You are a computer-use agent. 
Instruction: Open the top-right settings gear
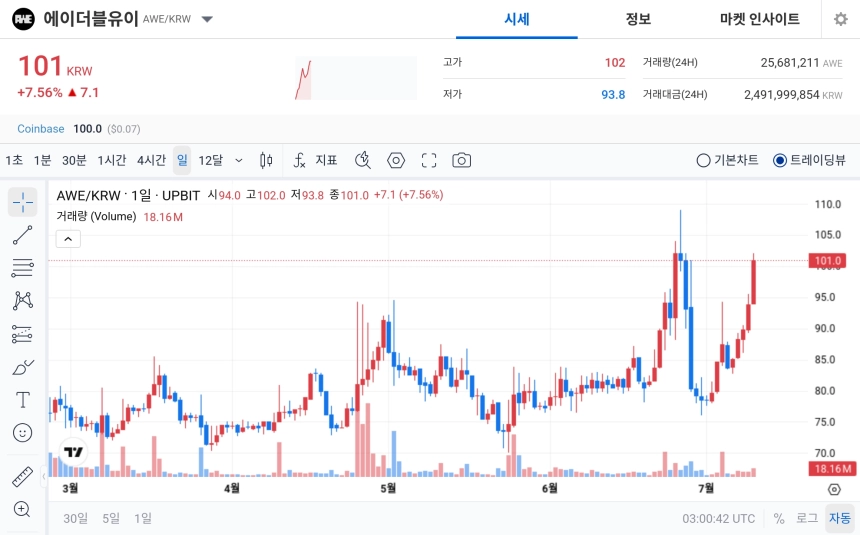840,19
